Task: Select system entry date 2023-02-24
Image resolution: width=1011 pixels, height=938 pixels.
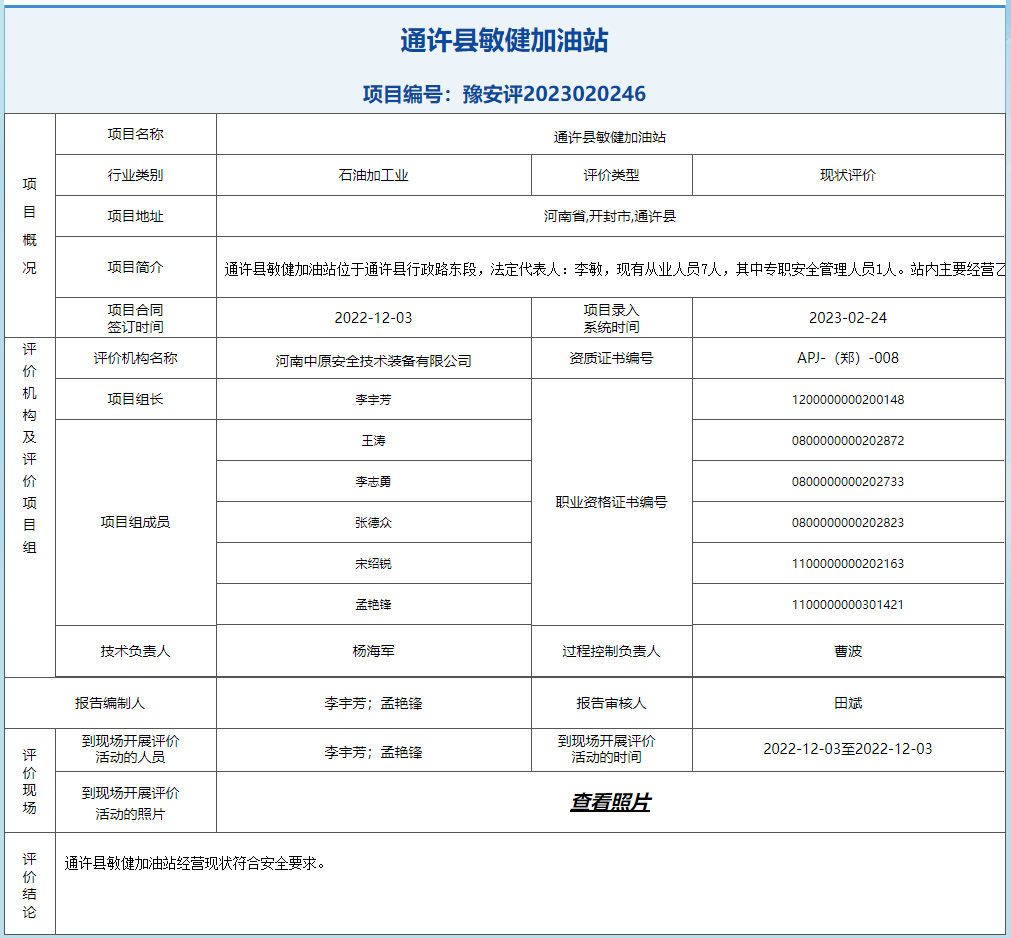Action: click(x=848, y=318)
